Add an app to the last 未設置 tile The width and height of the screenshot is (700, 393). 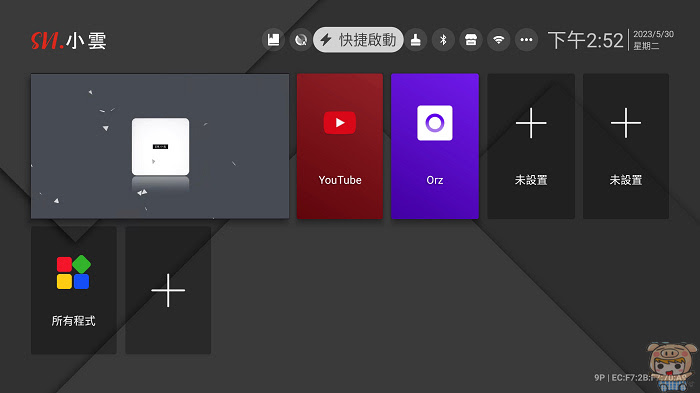coord(626,146)
